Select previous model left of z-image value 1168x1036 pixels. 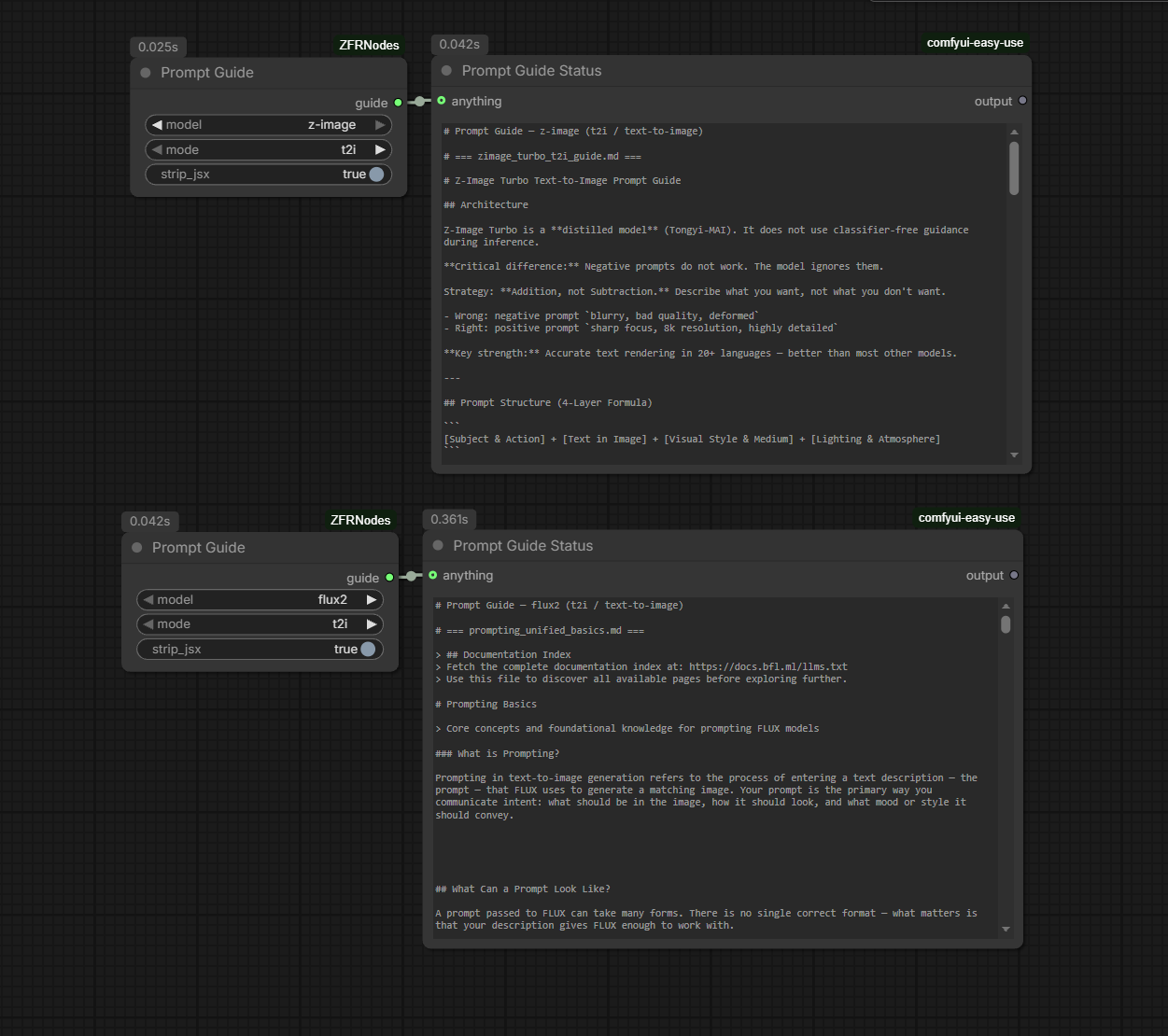(157, 125)
